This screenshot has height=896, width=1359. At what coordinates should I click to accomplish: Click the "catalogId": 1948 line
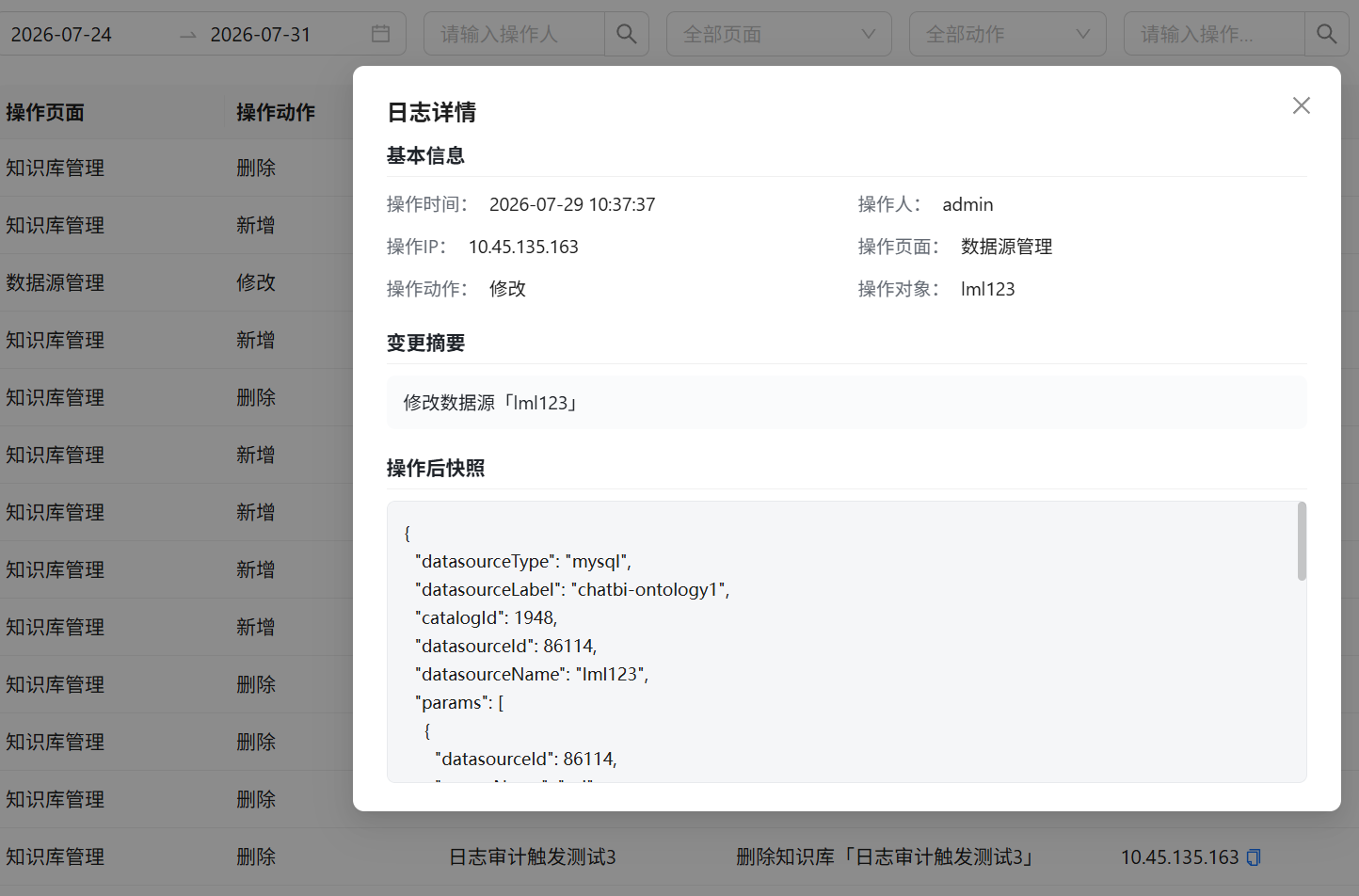487,618
